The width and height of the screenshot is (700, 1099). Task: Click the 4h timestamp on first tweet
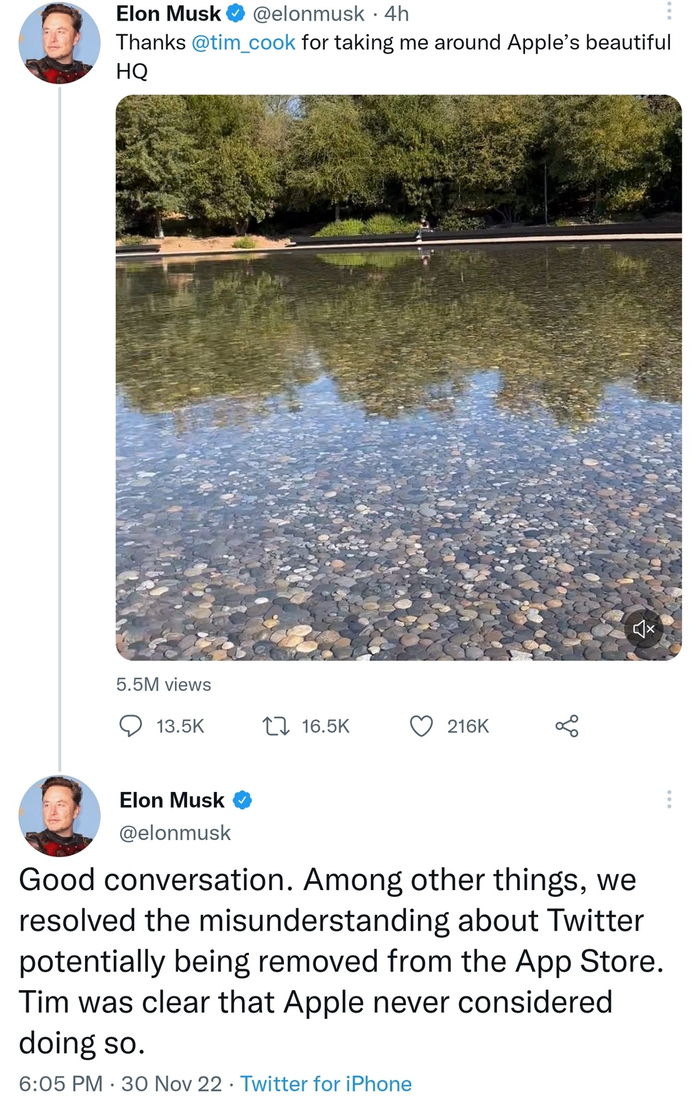(396, 14)
